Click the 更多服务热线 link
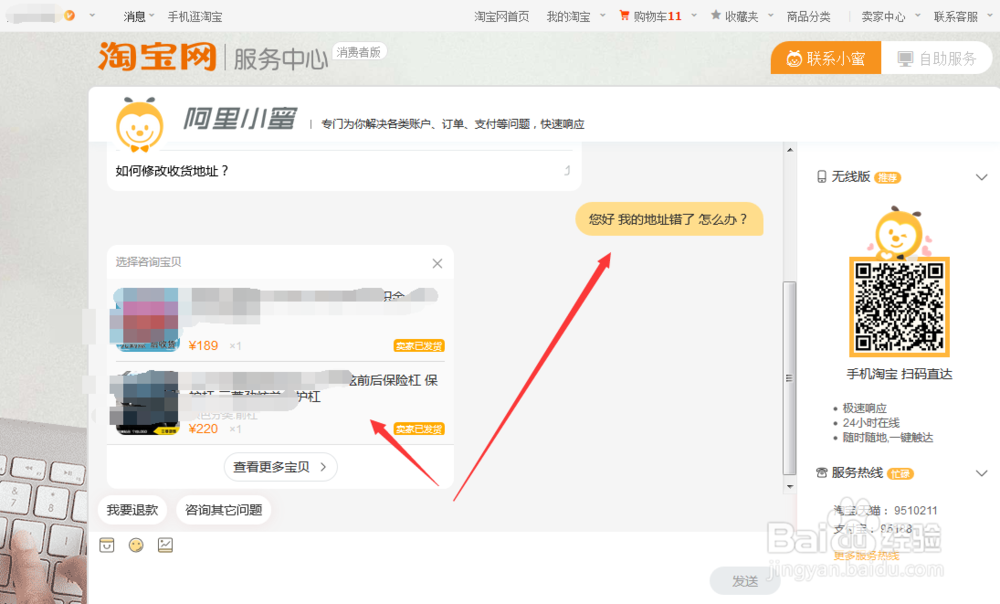Image resolution: width=1000 pixels, height=604 pixels. [866, 556]
